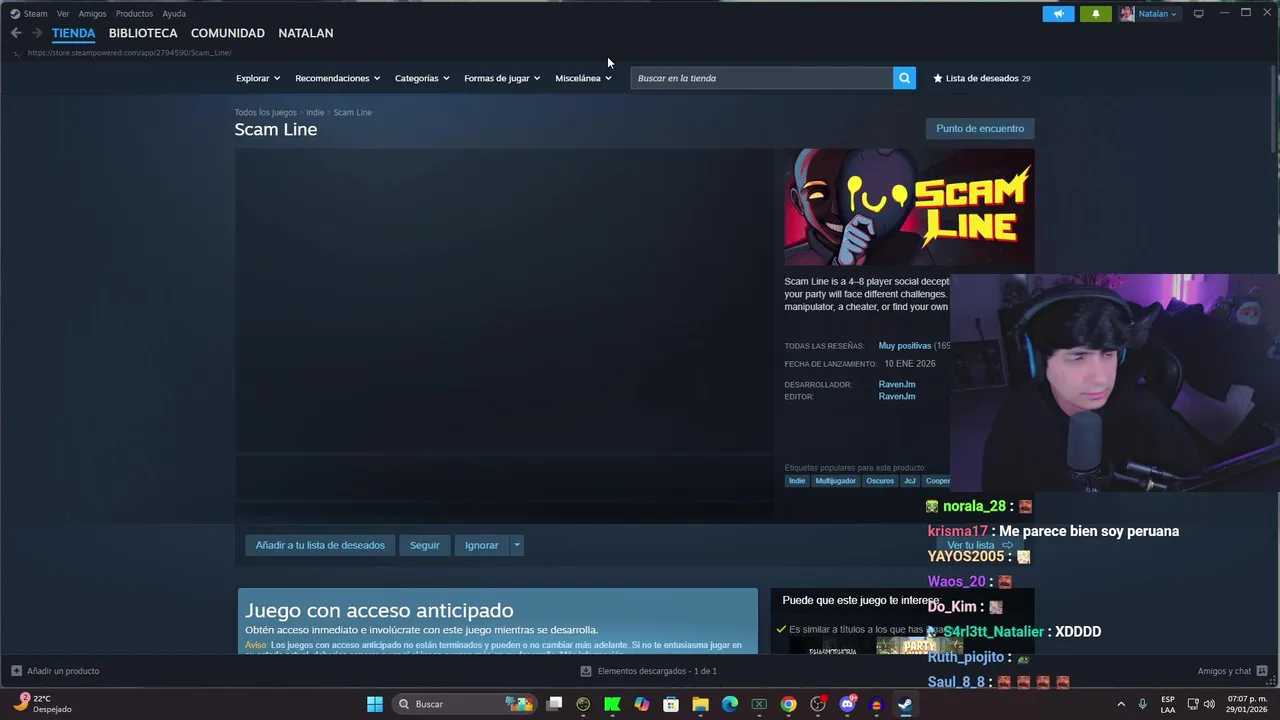
Task: Click the Scam Line breadcrumb link
Action: coord(352,112)
